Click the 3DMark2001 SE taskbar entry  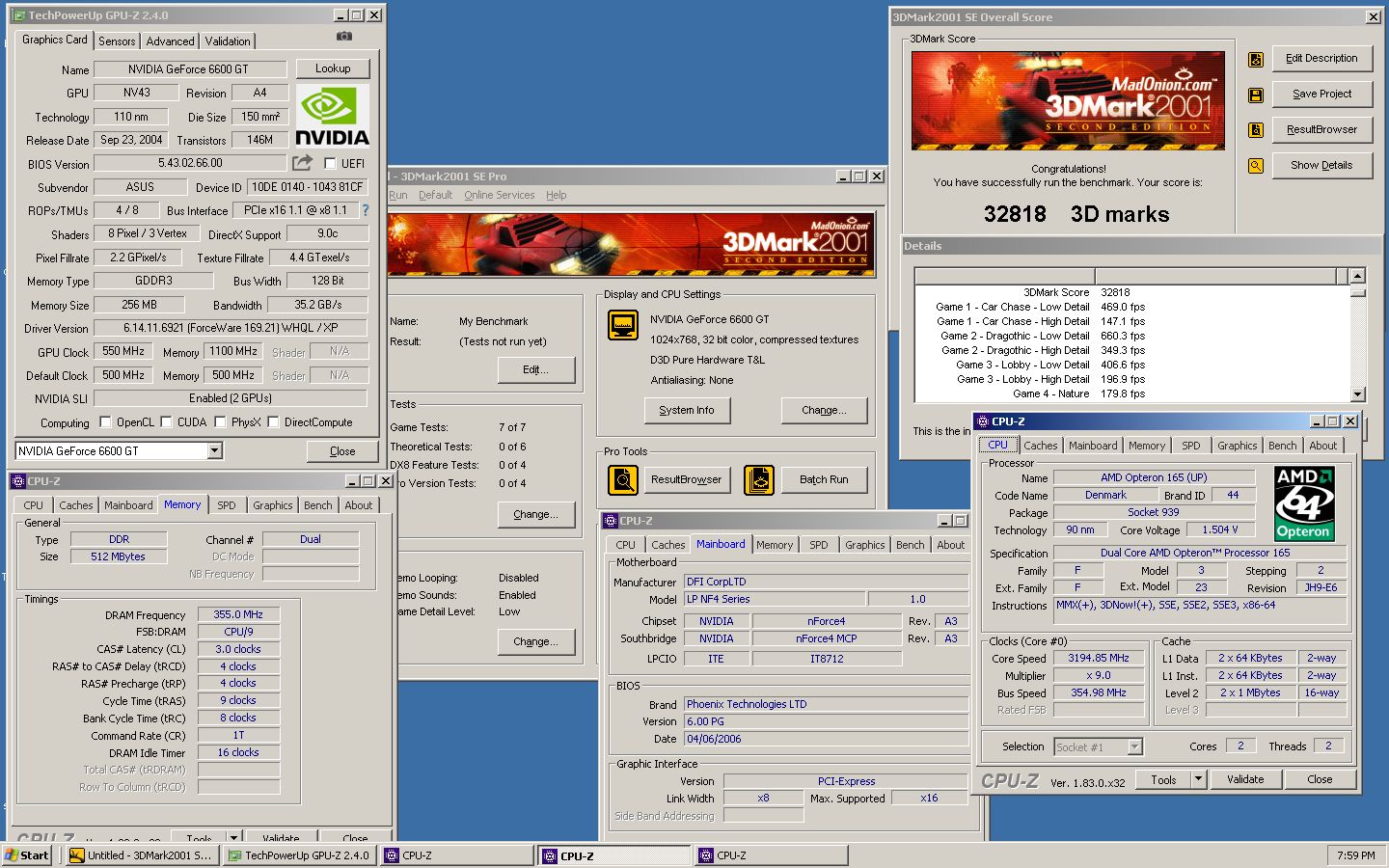pos(141,855)
